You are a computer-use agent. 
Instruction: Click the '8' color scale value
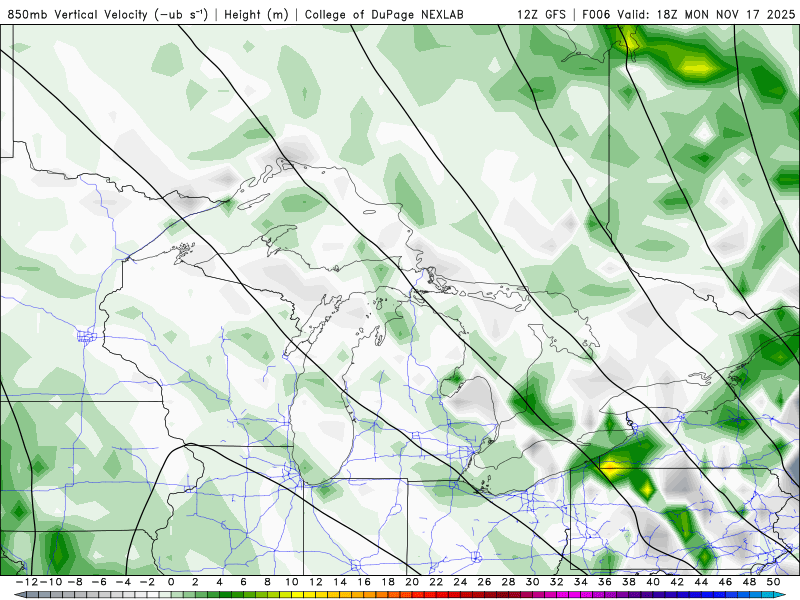(x=267, y=582)
